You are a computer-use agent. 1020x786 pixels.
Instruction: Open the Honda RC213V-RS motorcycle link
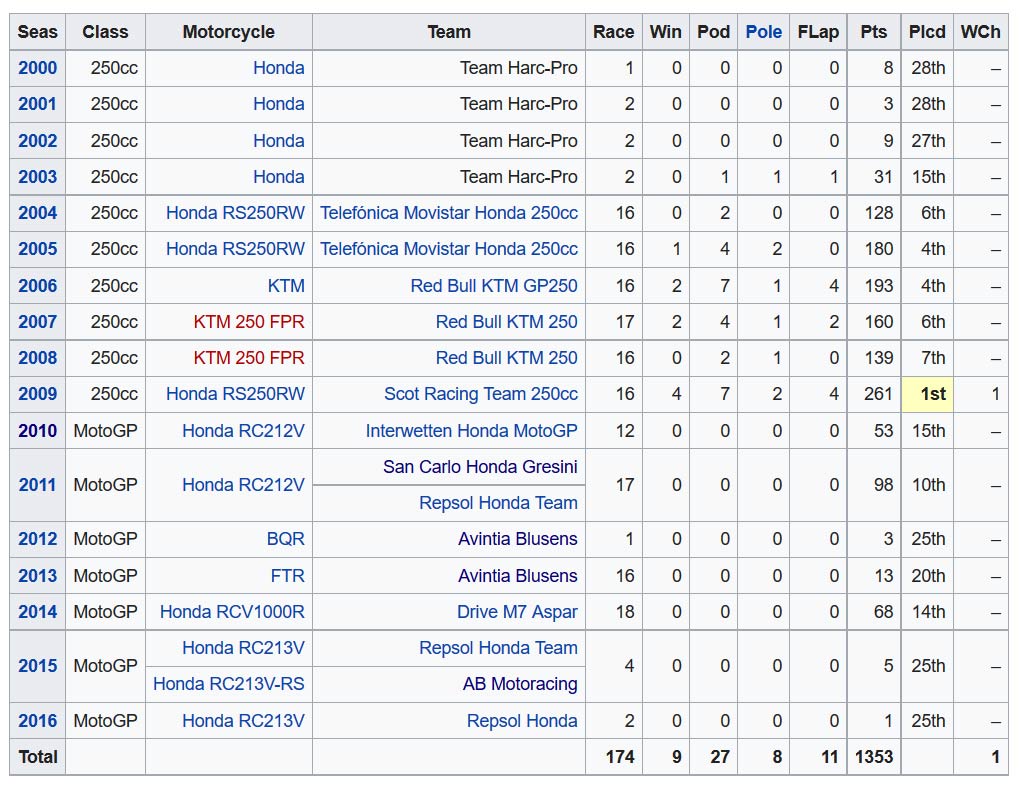(229, 684)
